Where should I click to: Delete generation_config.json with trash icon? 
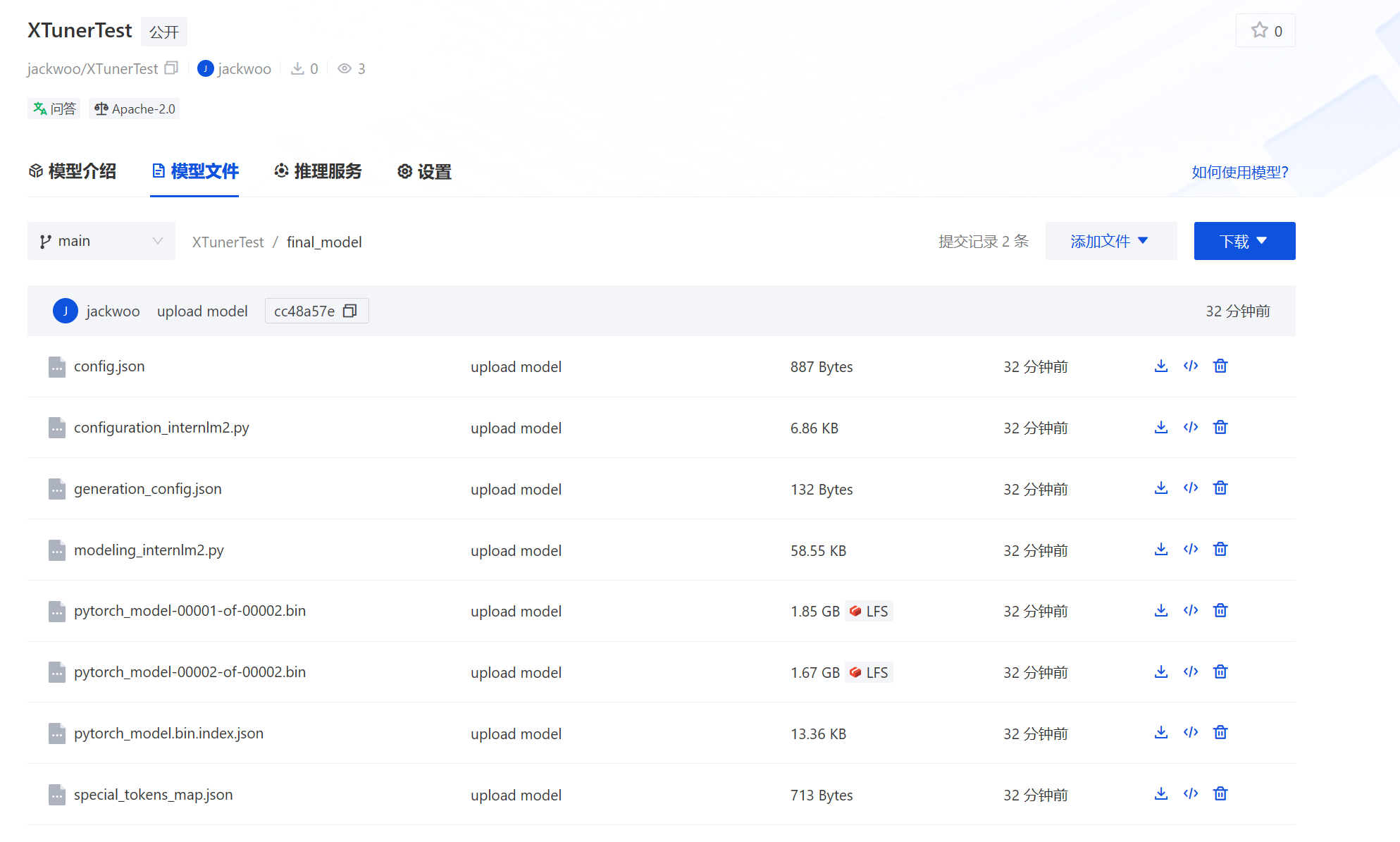point(1220,488)
